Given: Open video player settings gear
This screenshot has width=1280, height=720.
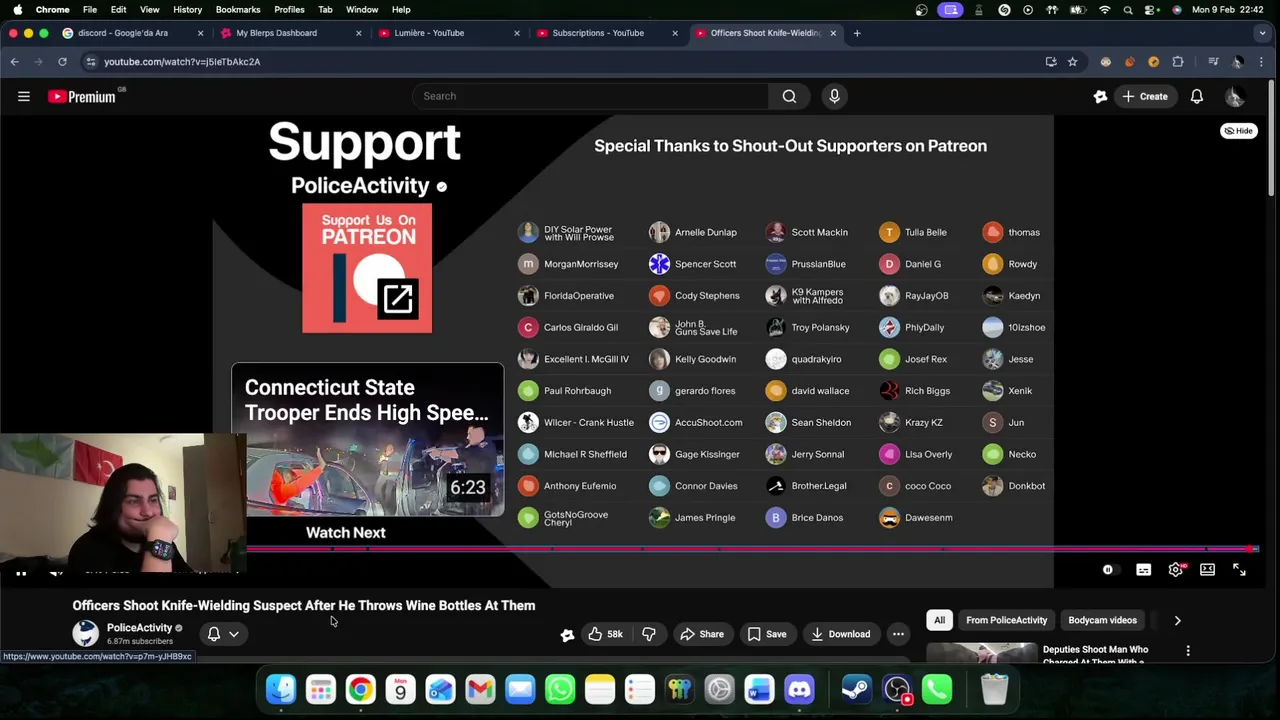Looking at the screenshot, I should coord(1175,570).
